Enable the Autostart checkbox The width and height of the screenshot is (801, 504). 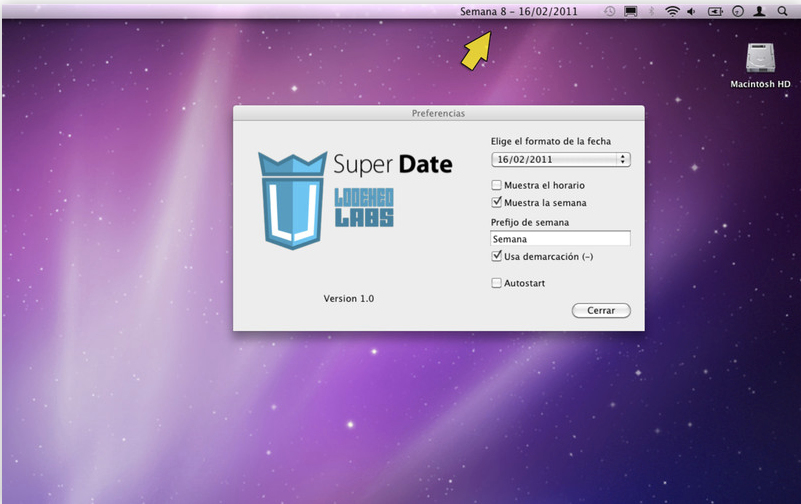point(496,283)
